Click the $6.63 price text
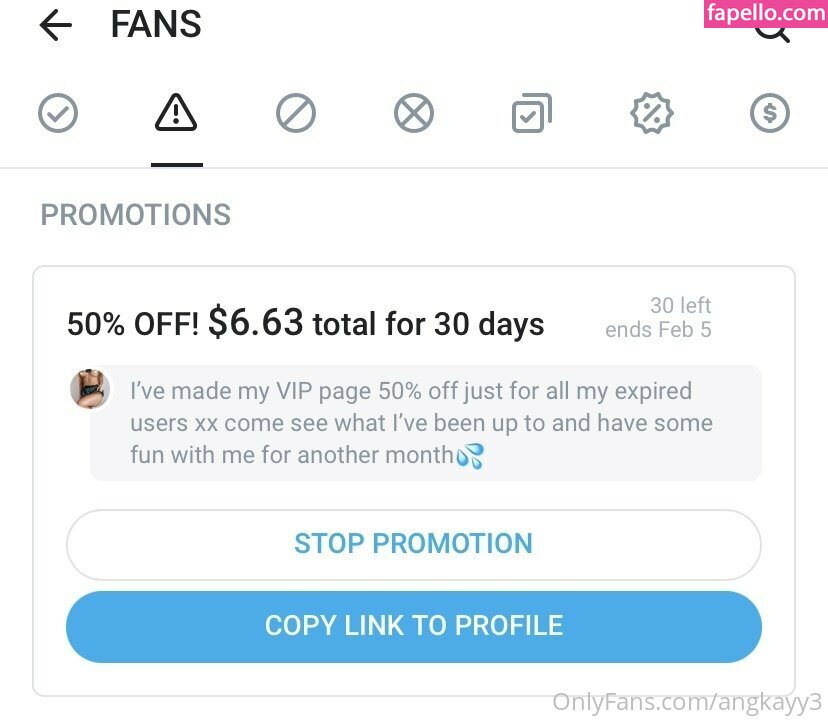This screenshot has width=828, height=722. pos(256,322)
